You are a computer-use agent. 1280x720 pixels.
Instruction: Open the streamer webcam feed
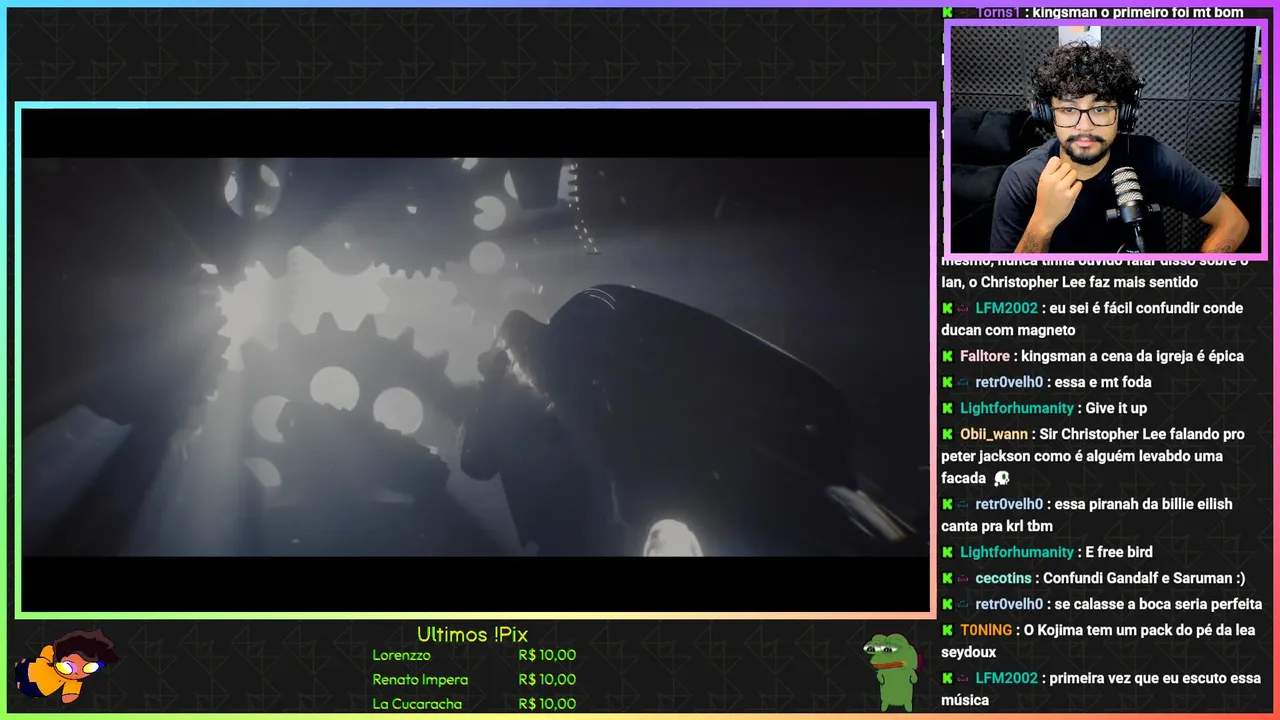pos(1104,139)
